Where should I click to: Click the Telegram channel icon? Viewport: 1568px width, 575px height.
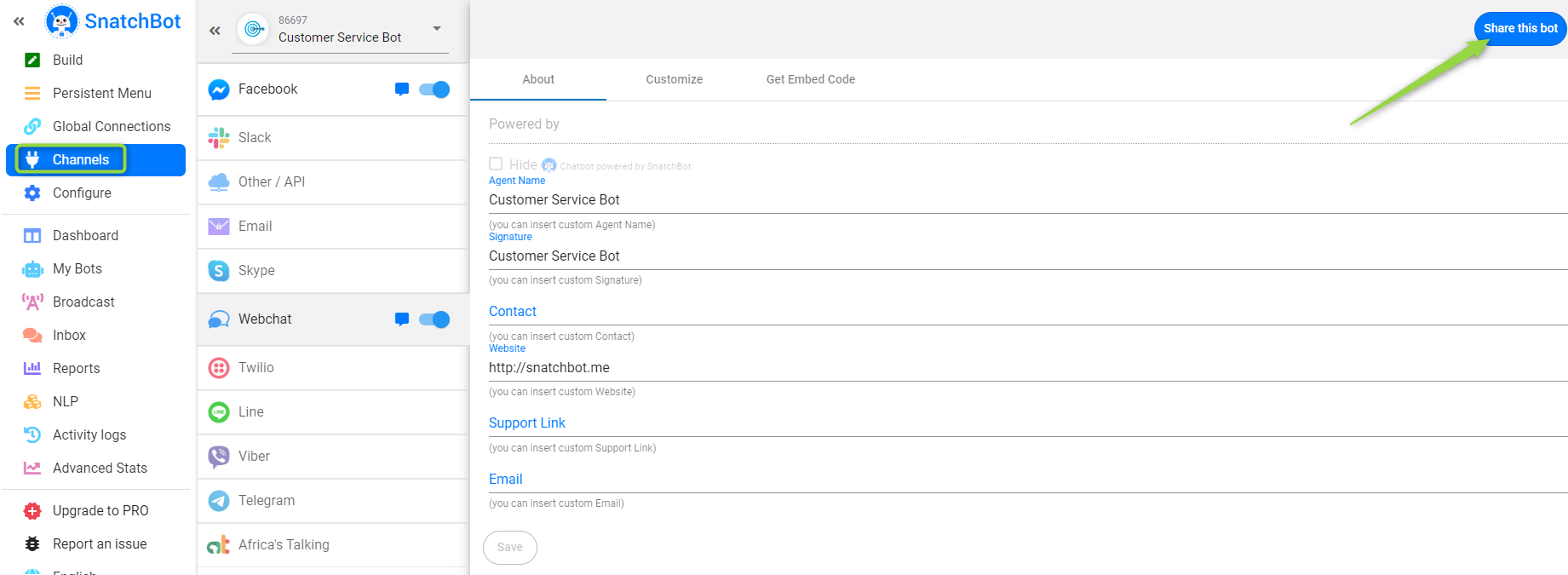click(219, 500)
